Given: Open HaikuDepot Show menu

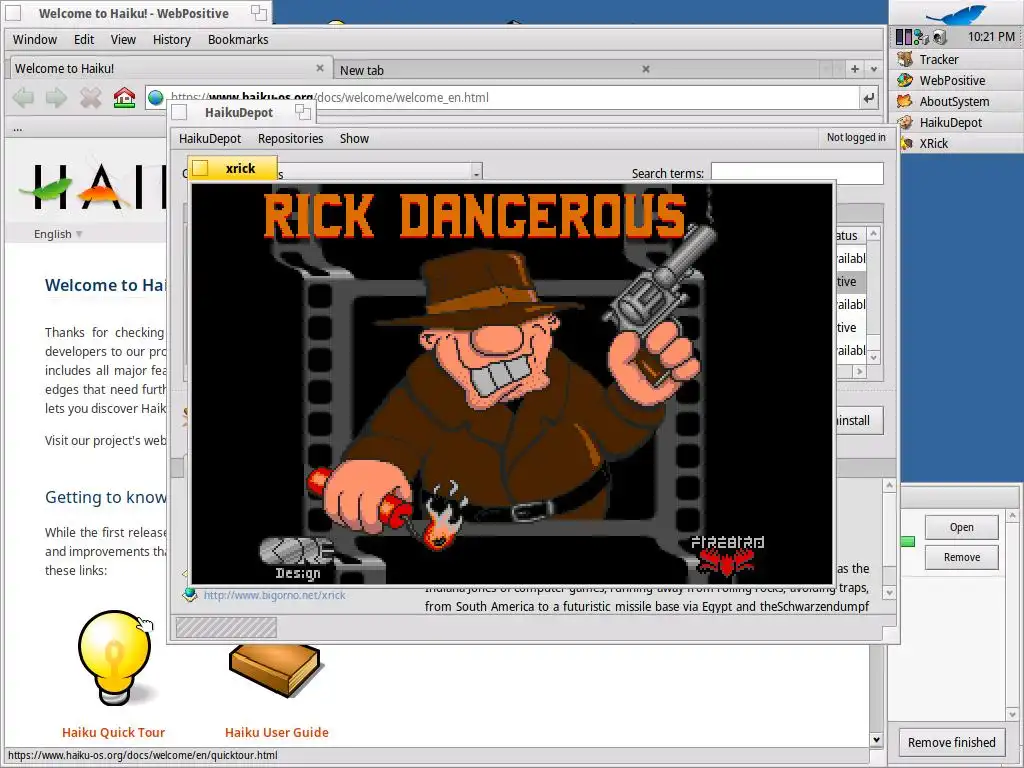Looking at the screenshot, I should coord(354,138).
